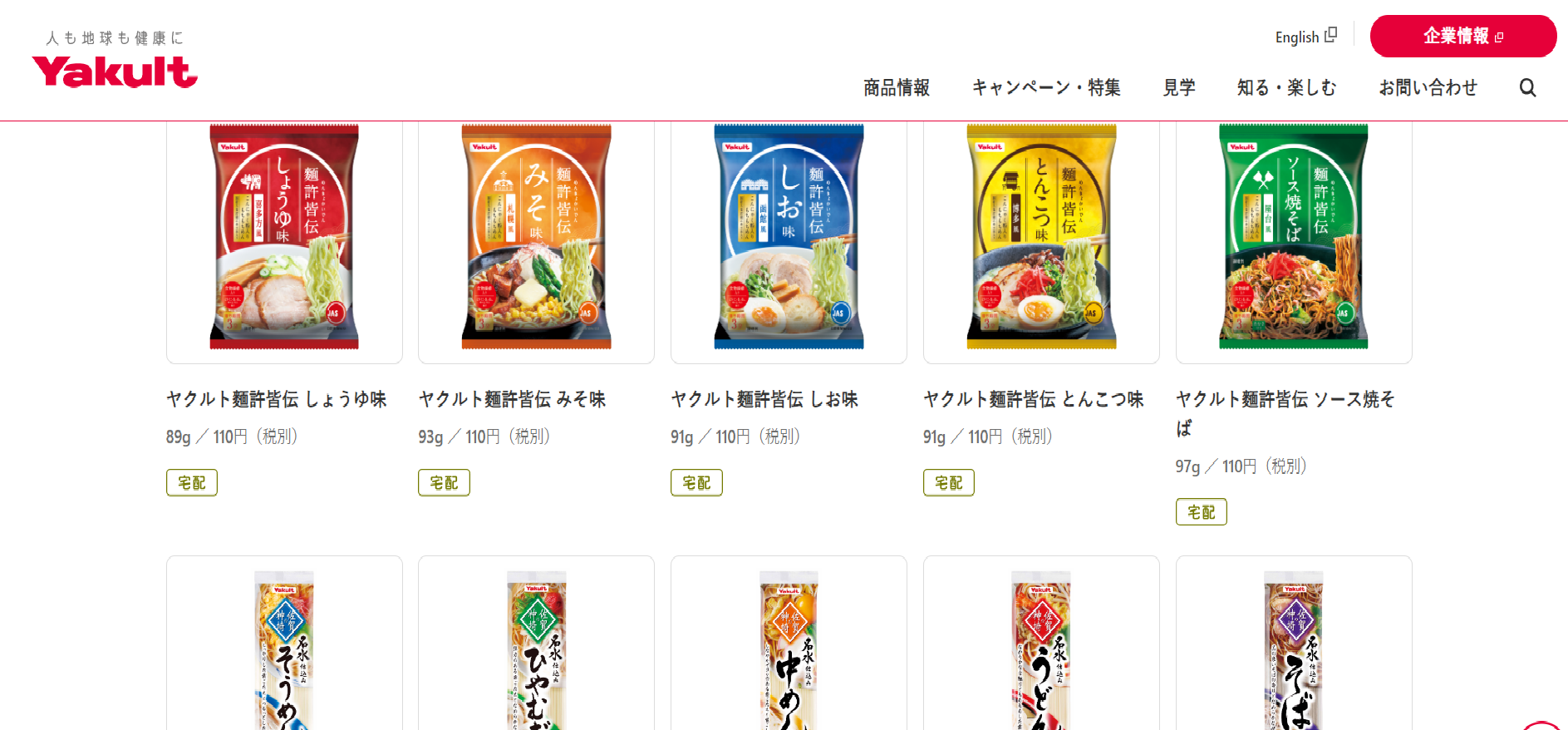Click the ヤクルト麺許皆伝 とんこつ味 title

click(1034, 399)
